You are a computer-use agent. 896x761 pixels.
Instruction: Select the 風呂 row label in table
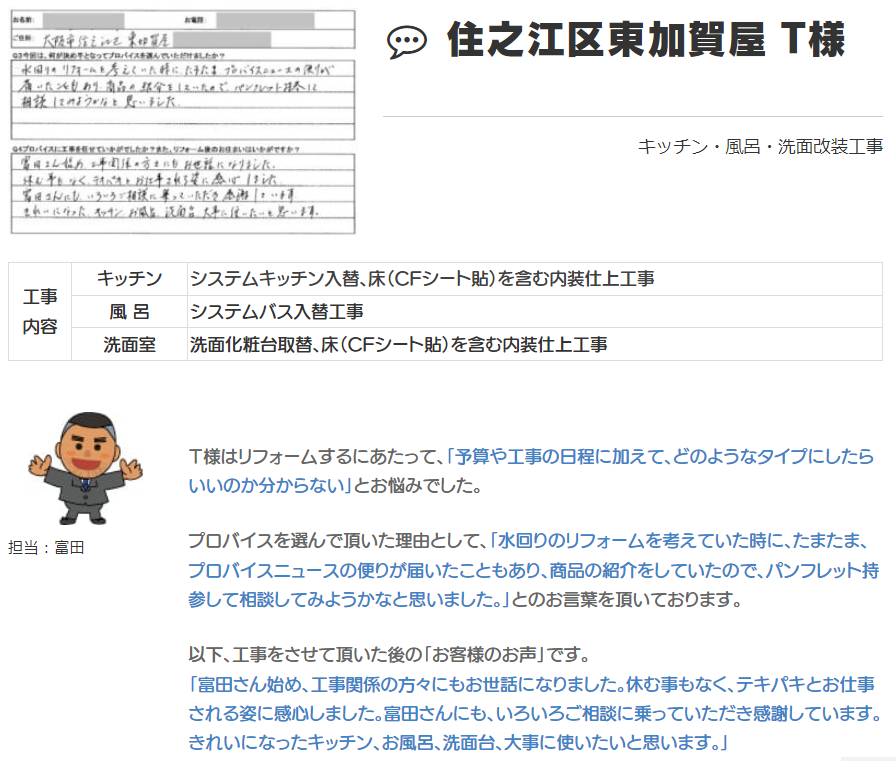[129, 312]
